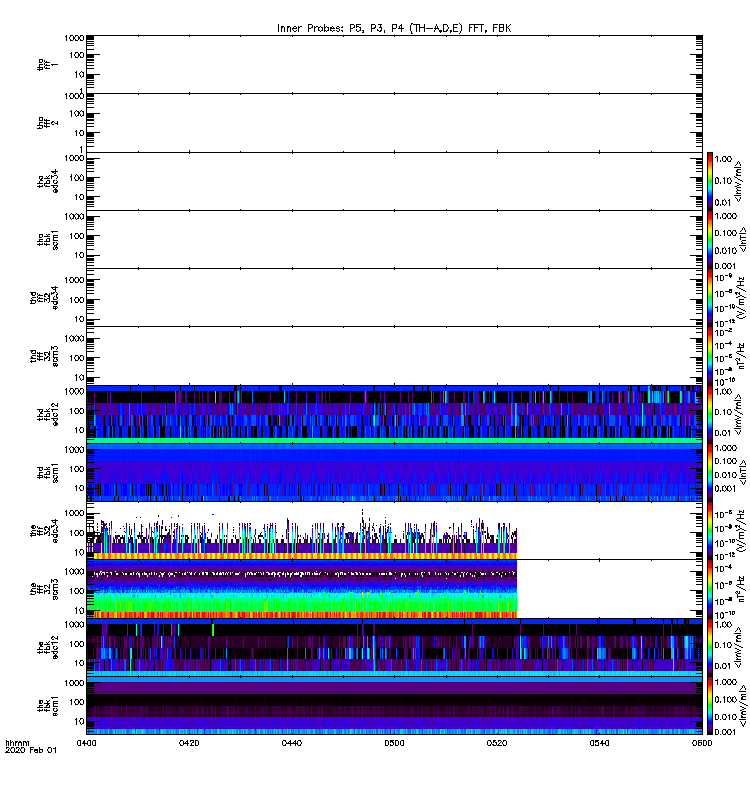Click the 'tha fff 1' panel label
750x800 pixels.
tap(47, 64)
